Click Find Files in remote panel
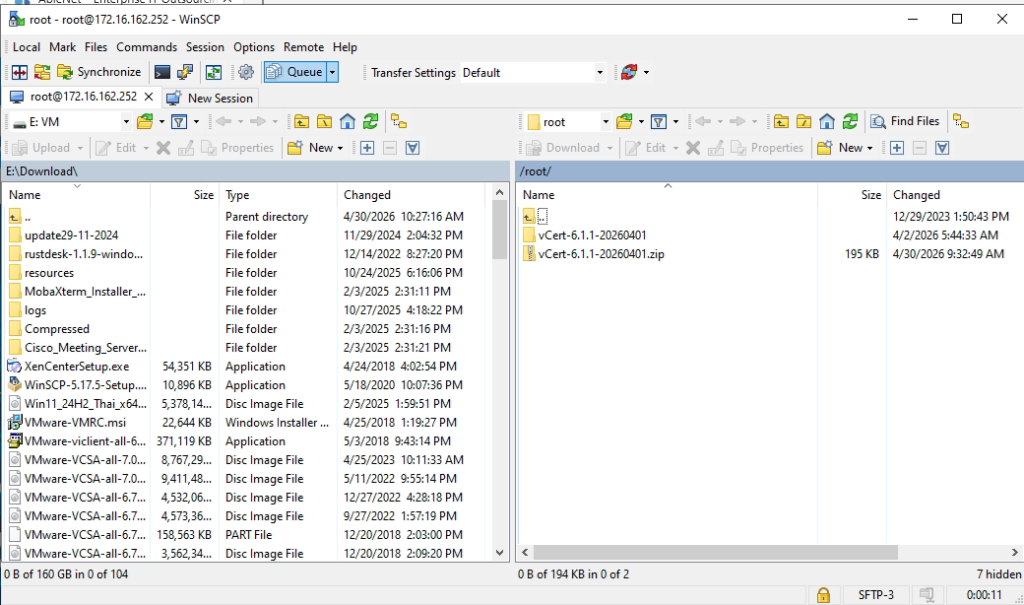 (x=905, y=122)
